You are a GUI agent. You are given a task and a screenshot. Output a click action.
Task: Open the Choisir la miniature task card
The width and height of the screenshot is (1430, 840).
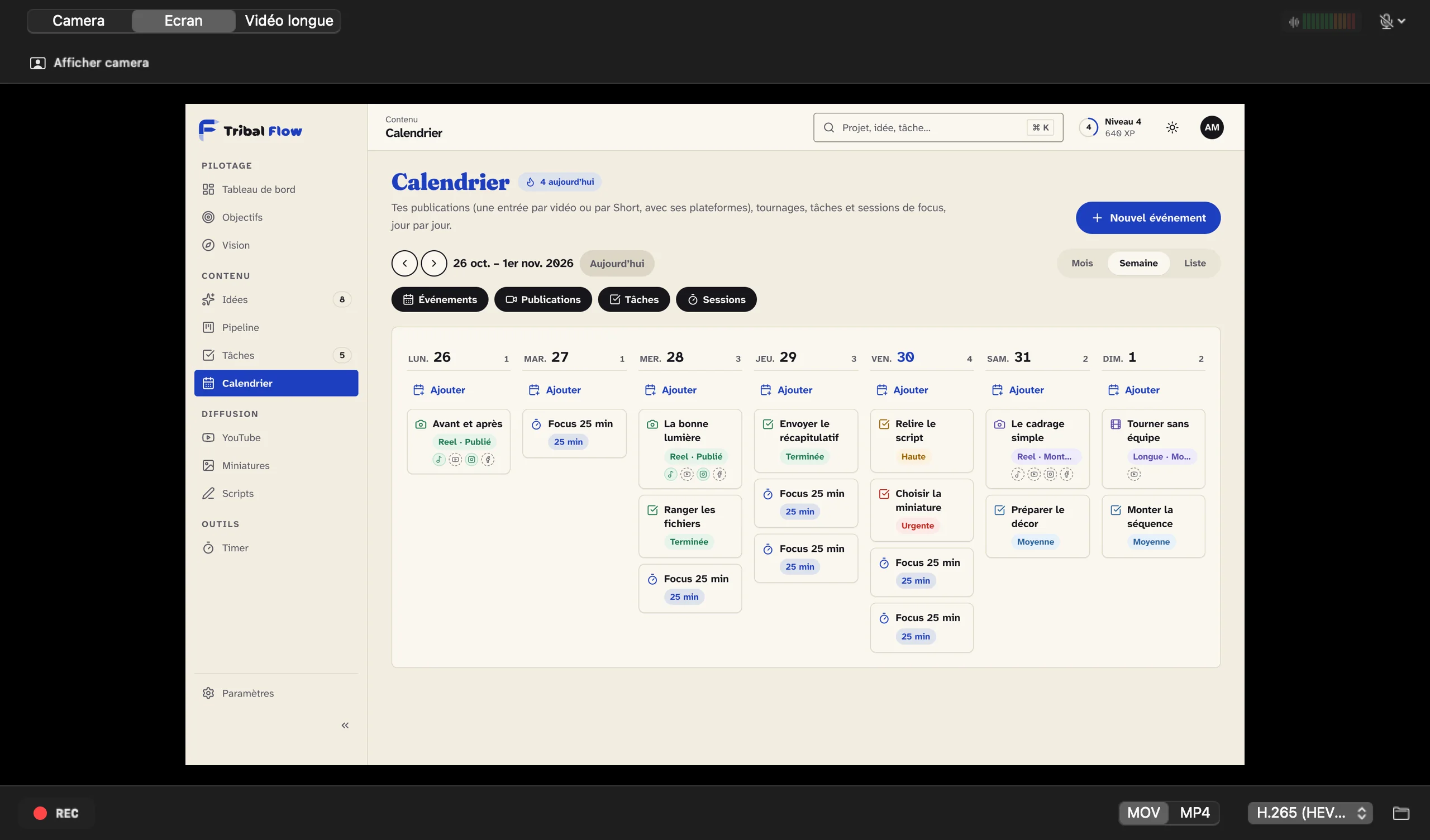click(921, 509)
